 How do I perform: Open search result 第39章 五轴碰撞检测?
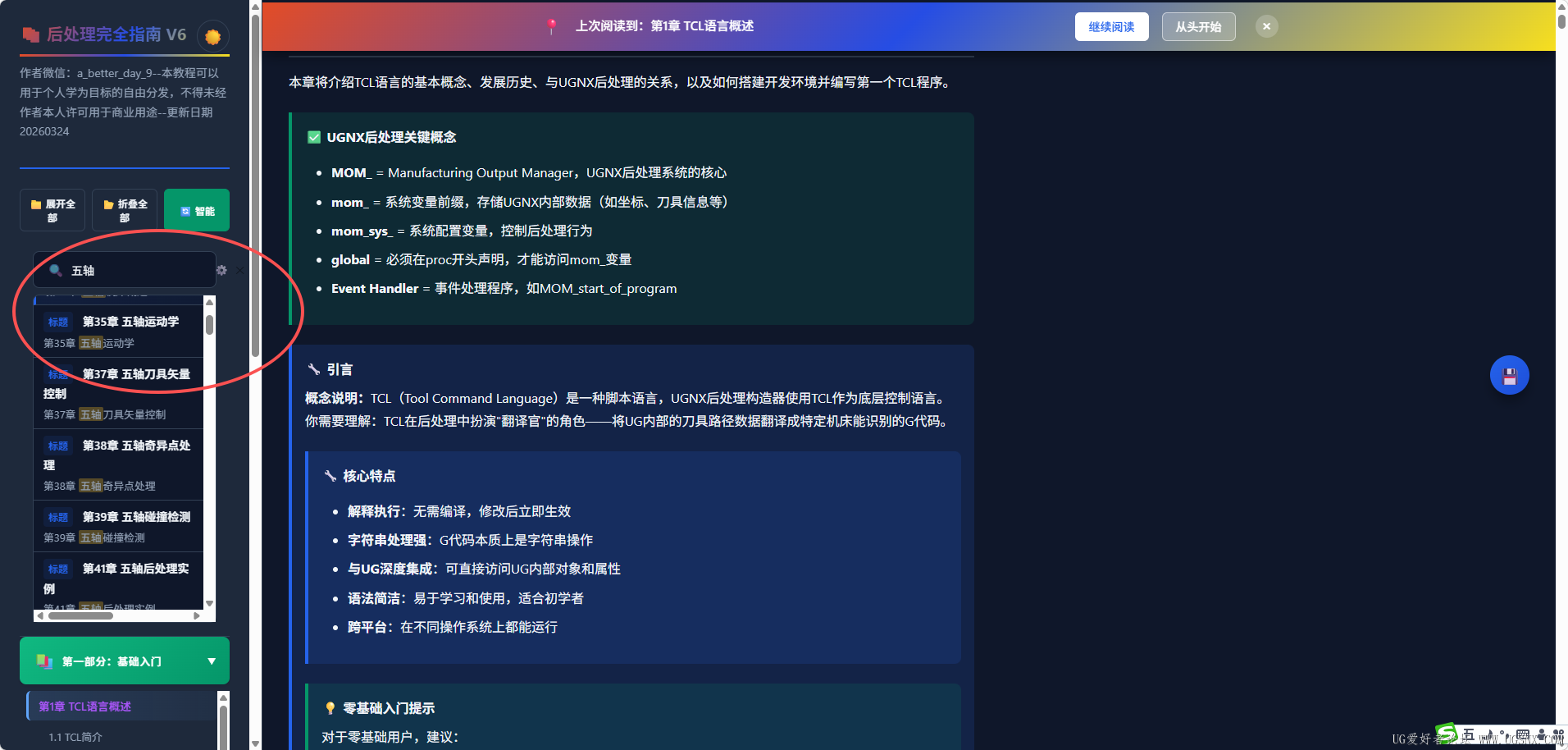coord(119,526)
